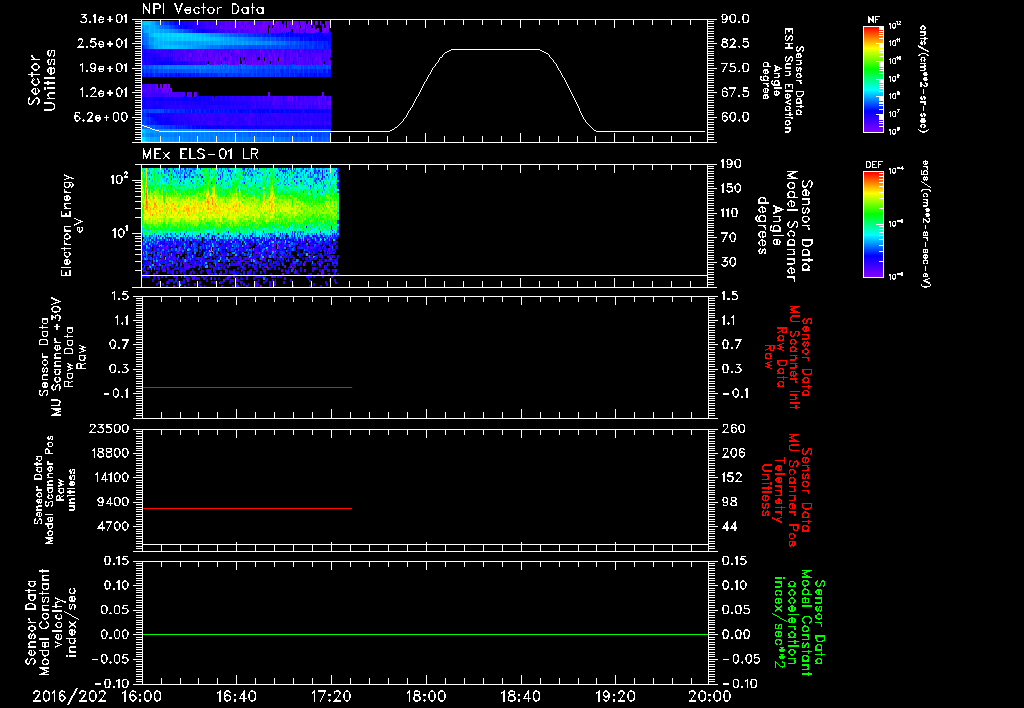Click the red line in MU Scanner +30V panel
This screenshot has height=708, width=1024.
pos(247,387)
